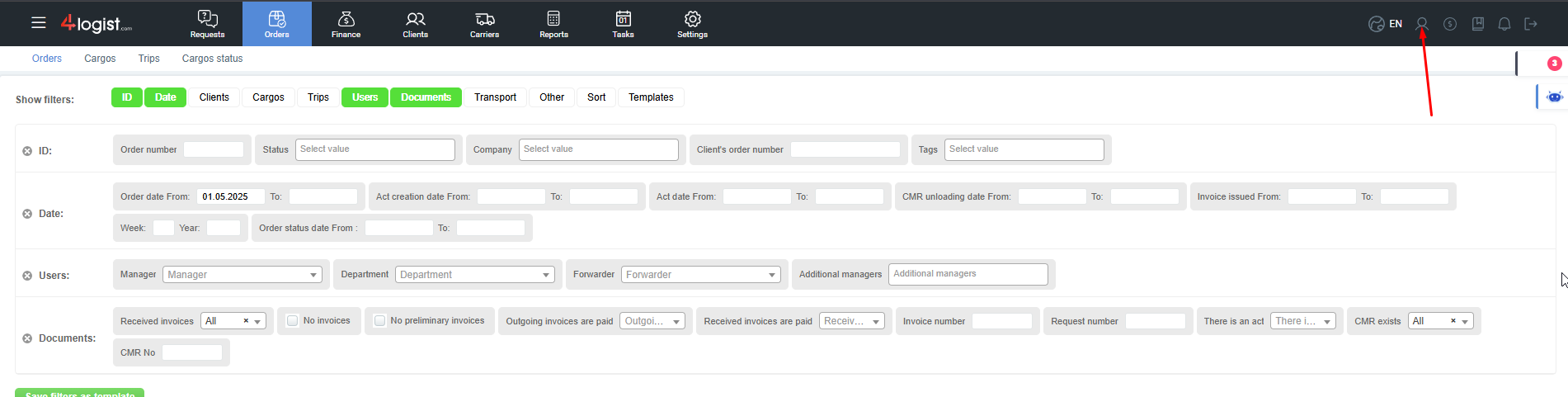Click Save filters as template button
Viewport: 1568px width, 397px height.
click(x=80, y=393)
